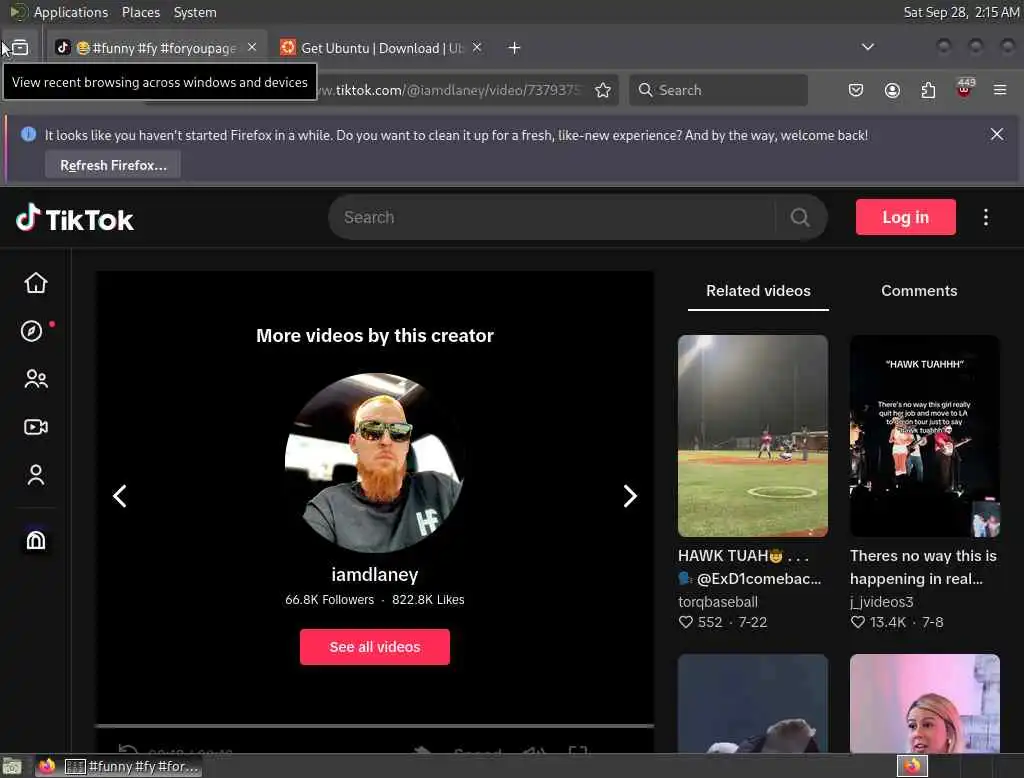This screenshot has width=1024, height=778.
Task: Click the TikTok logo
Action: click(74, 219)
